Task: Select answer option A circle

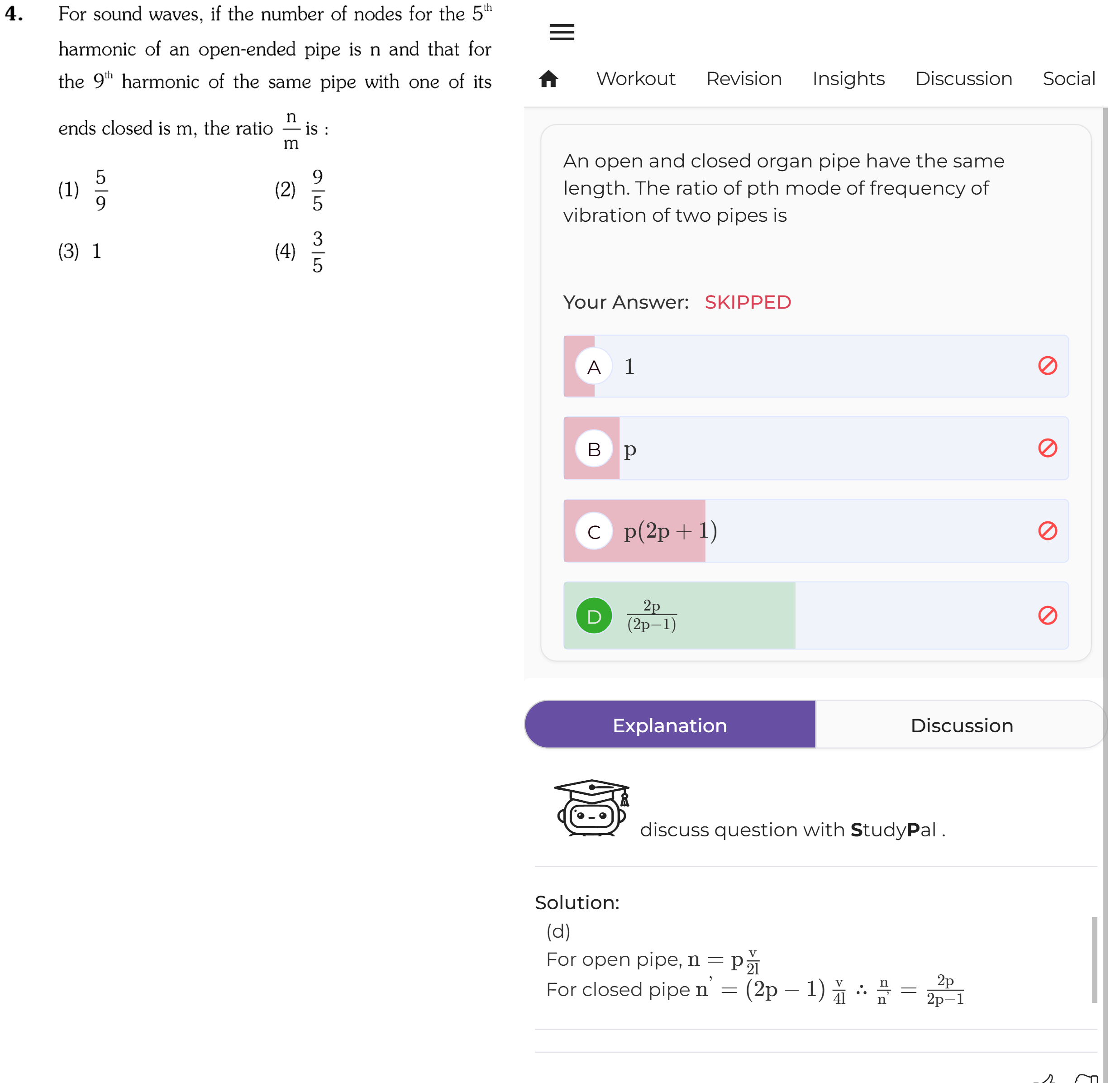Action: [594, 366]
